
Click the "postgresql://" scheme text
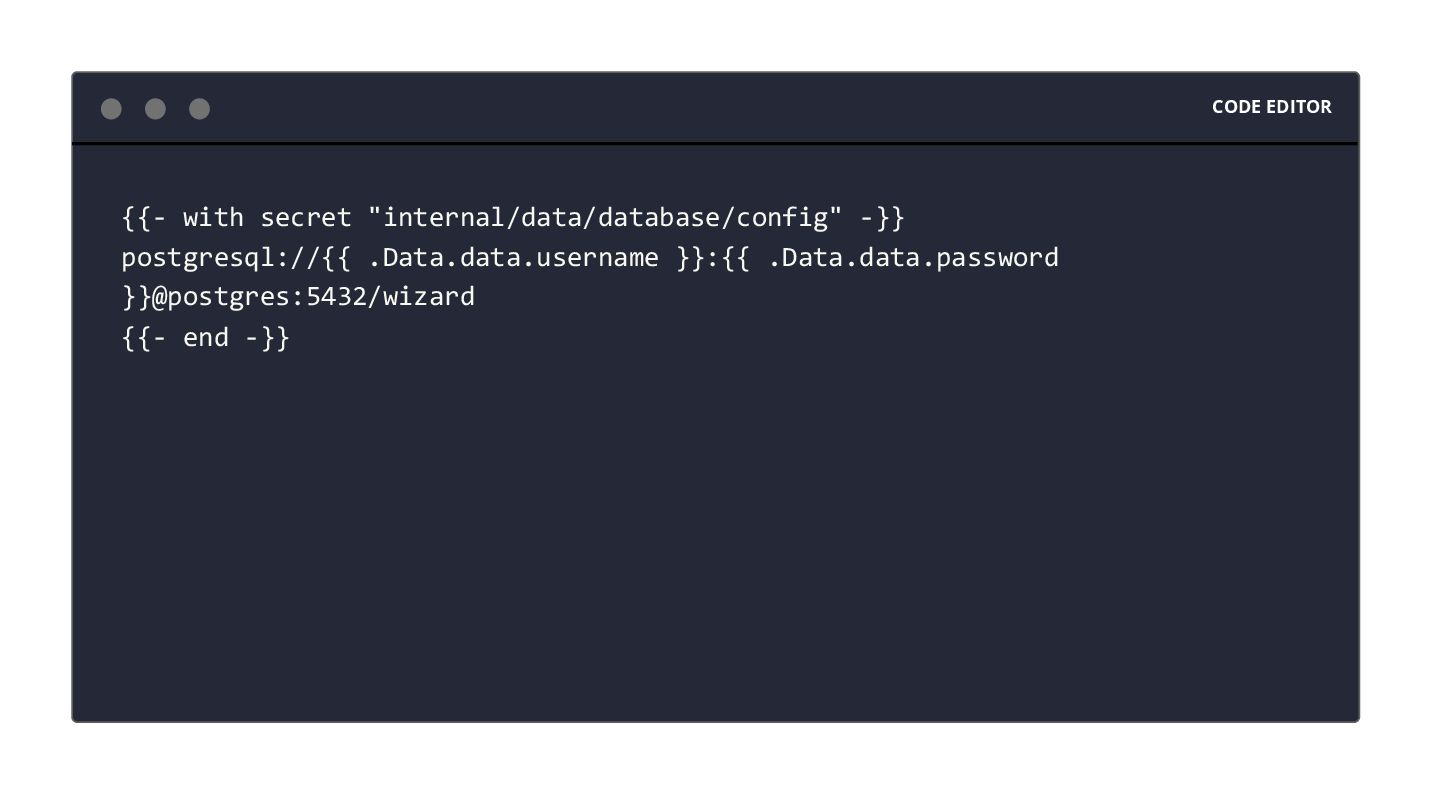pos(221,258)
